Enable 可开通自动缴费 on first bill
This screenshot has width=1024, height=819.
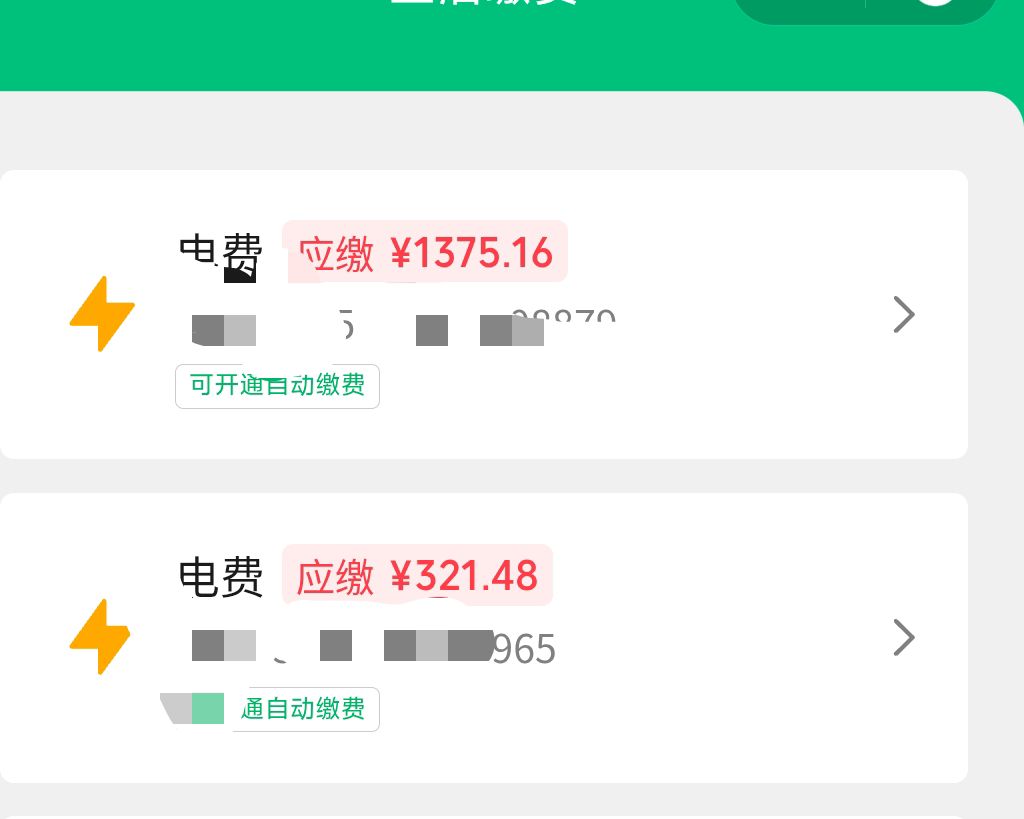pos(278,386)
